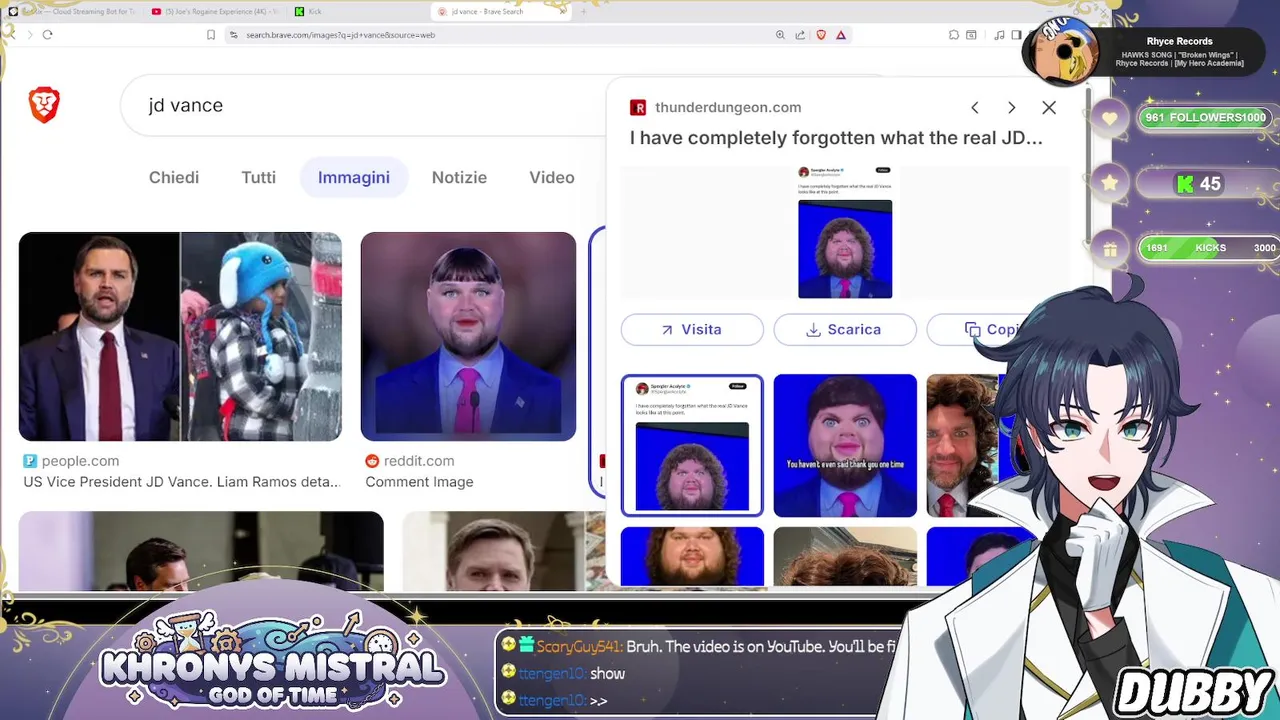Open the large preview image of tweet

pos(845,233)
